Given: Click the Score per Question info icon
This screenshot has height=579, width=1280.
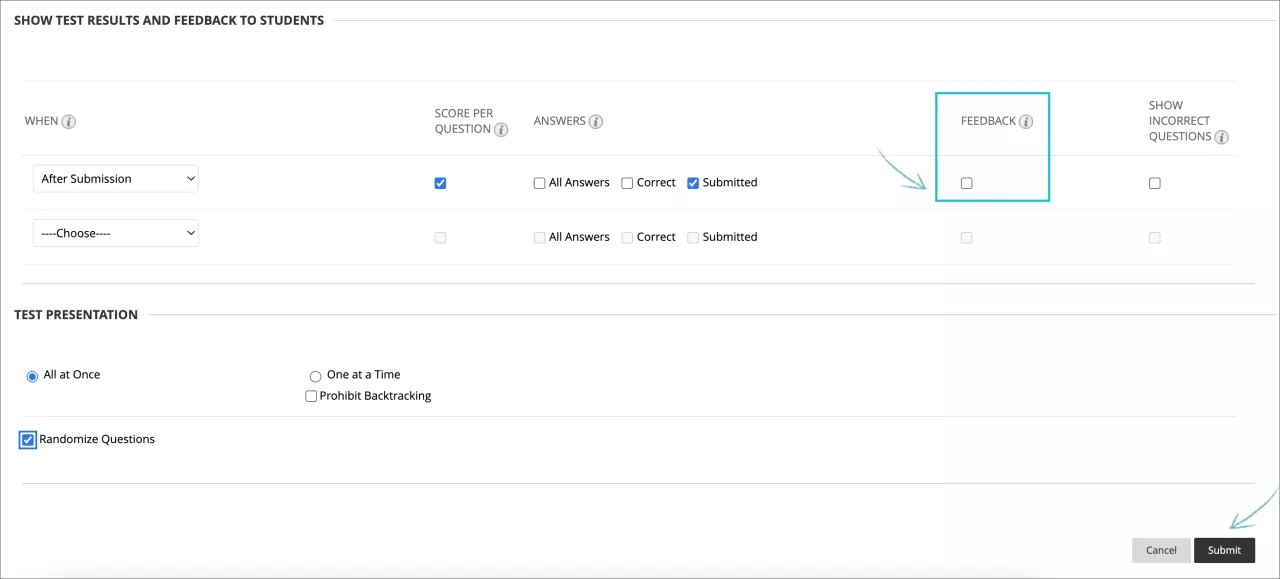Looking at the screenshot, I should point(500,129).
